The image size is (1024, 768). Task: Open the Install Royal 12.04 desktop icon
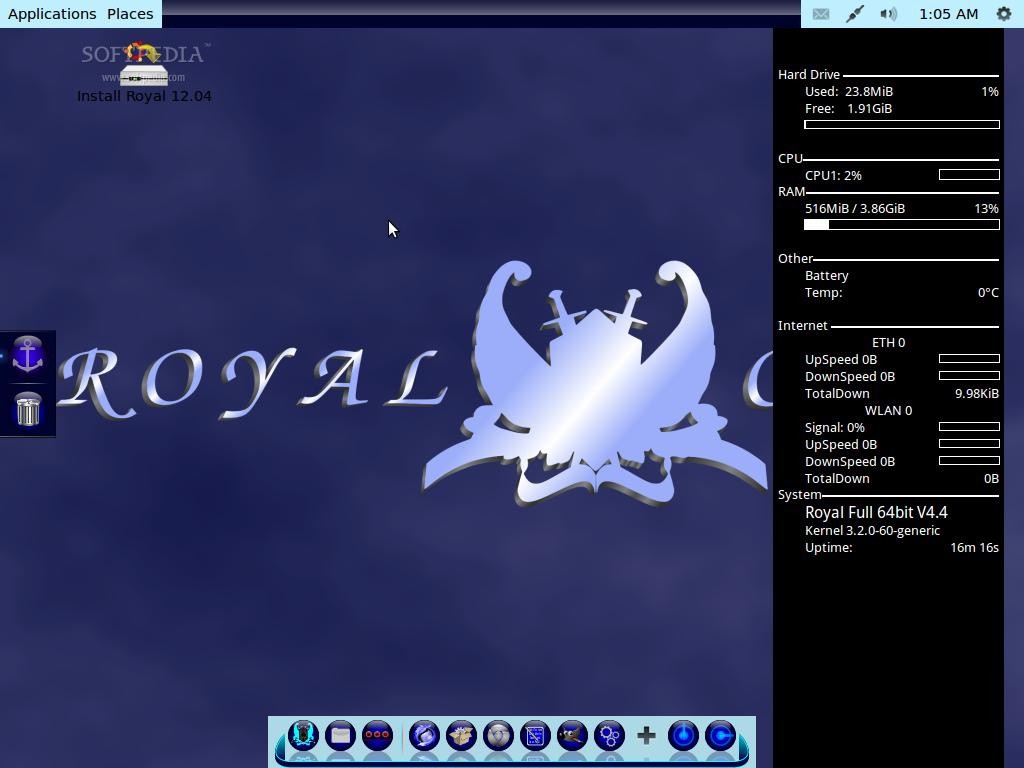144,73
